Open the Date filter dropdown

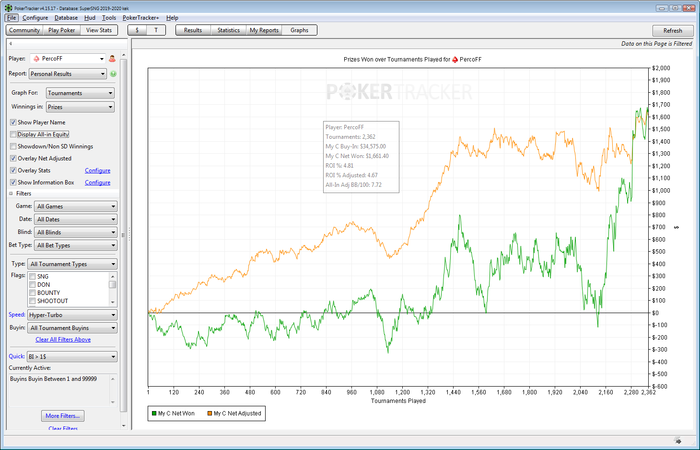tap(76, 220)
